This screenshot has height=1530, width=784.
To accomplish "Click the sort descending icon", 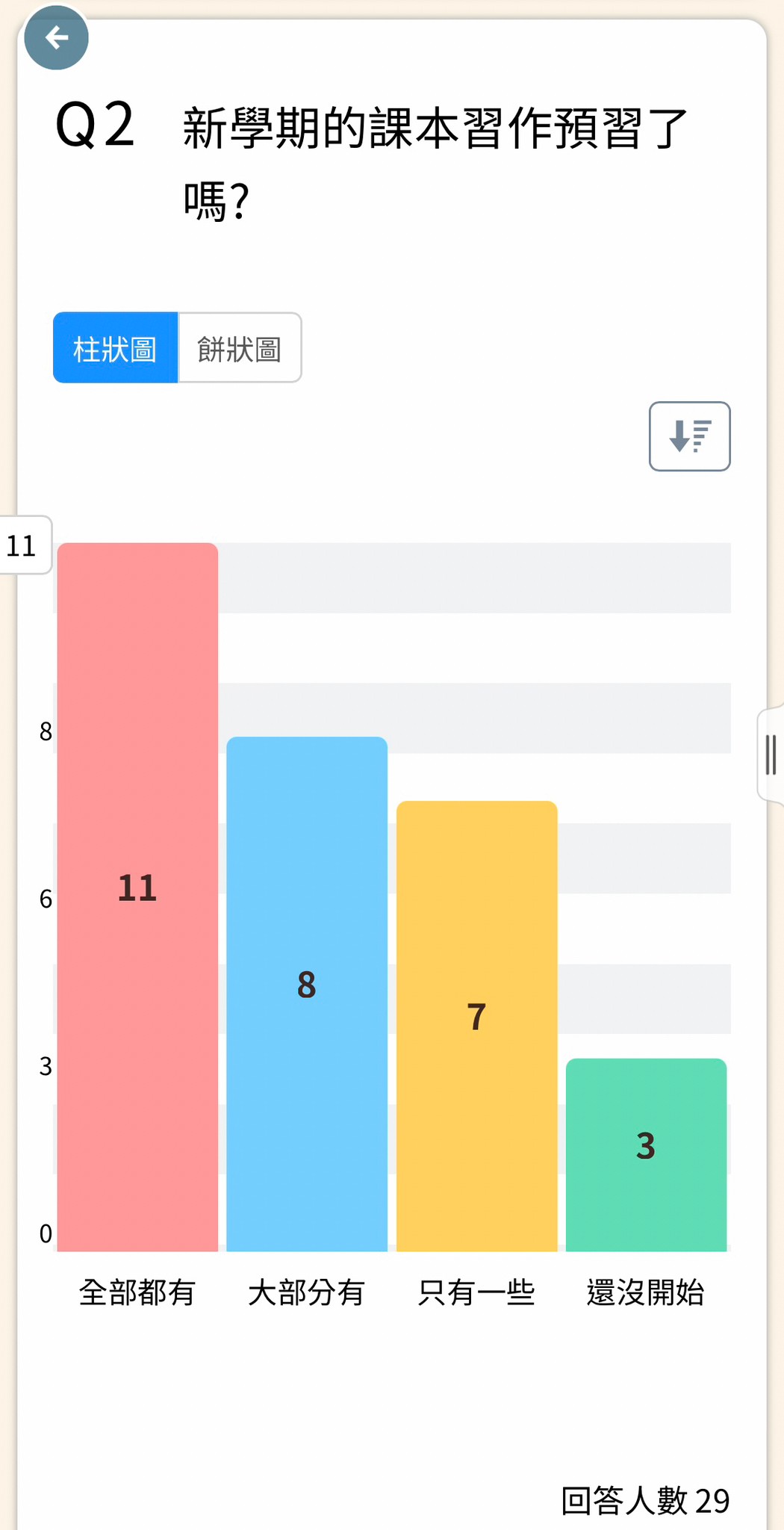I will [x=689, y=436].
